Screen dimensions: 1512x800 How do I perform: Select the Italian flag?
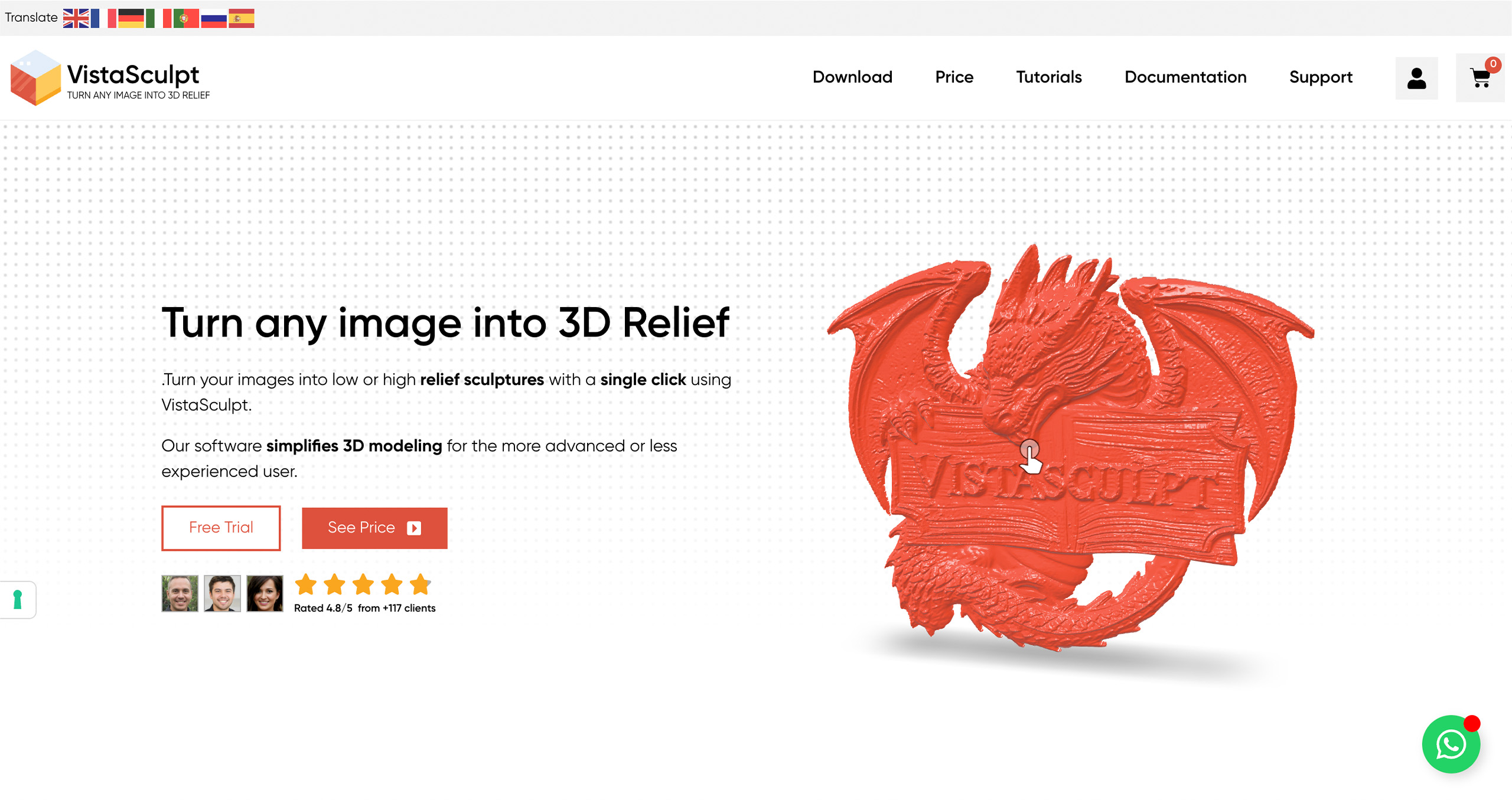(x=158, y=18)
